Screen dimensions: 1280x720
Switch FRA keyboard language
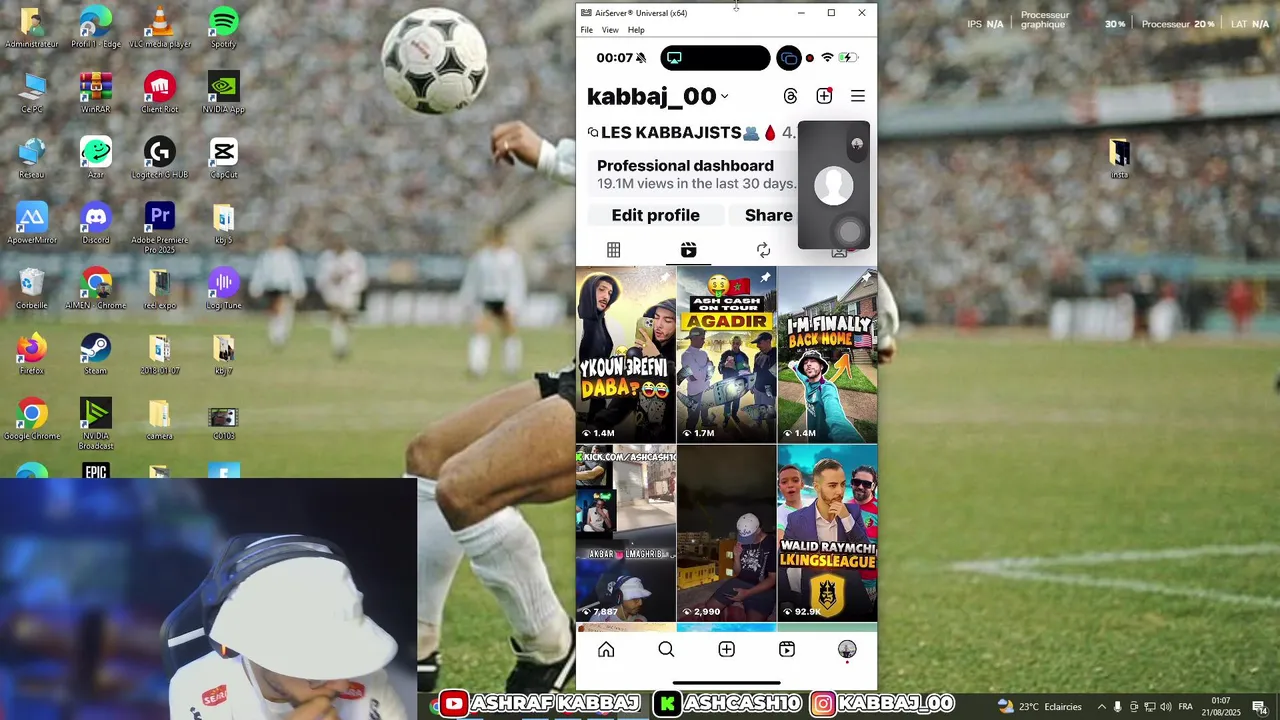tap(1186, 707)
